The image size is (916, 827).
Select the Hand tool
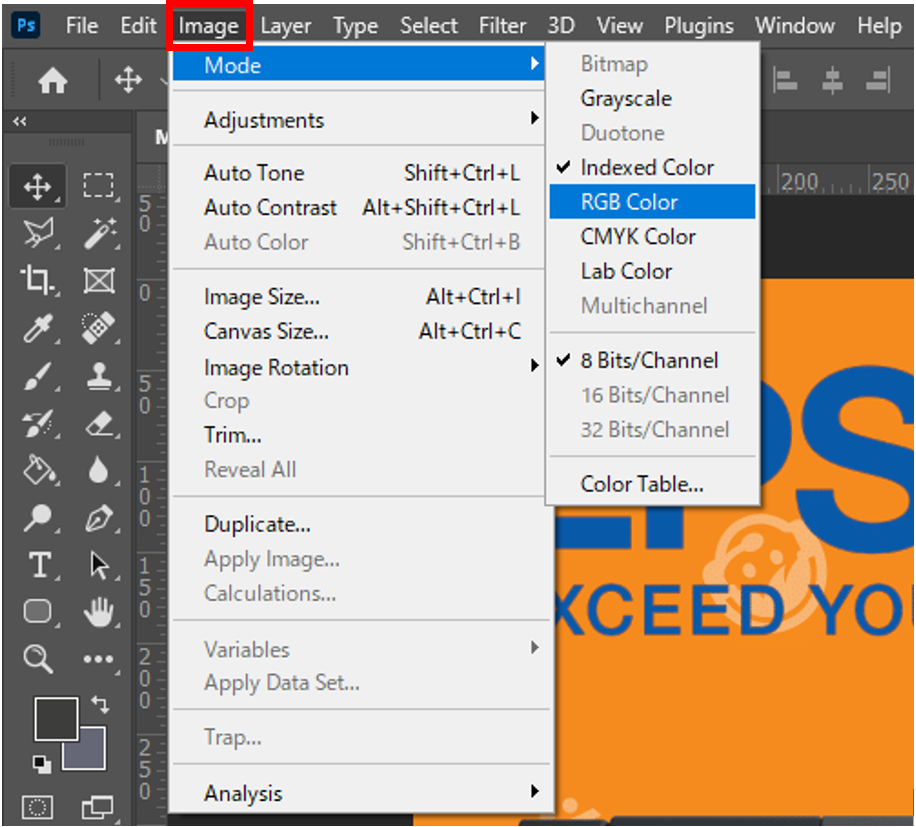[98, 612]
